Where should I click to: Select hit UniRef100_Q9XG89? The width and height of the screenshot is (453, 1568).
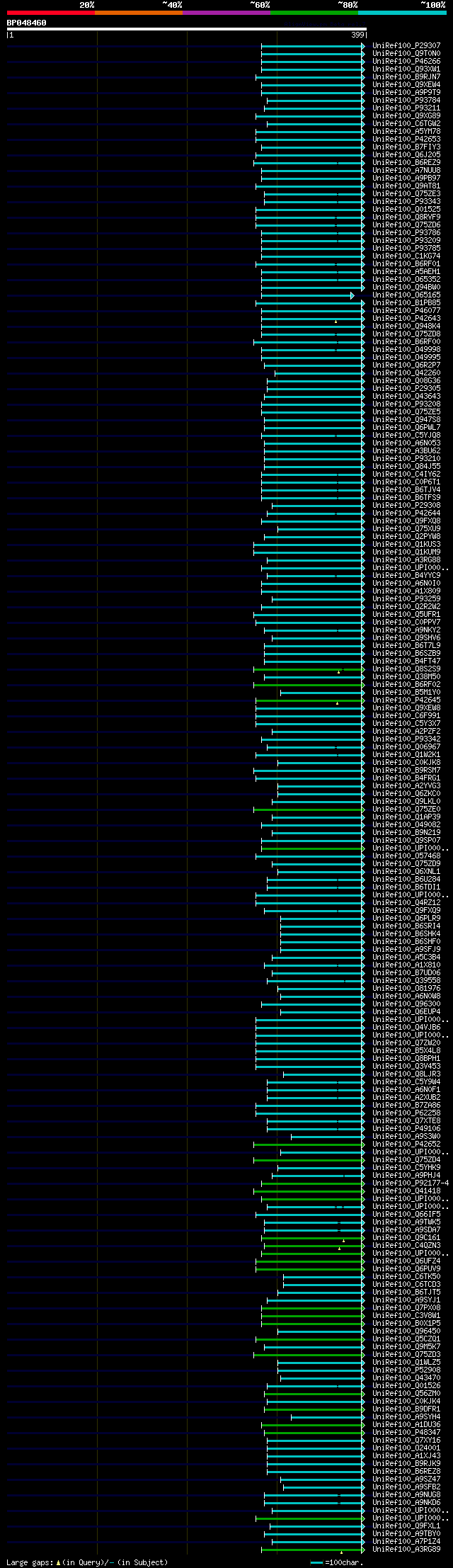(x=406, y=115)
